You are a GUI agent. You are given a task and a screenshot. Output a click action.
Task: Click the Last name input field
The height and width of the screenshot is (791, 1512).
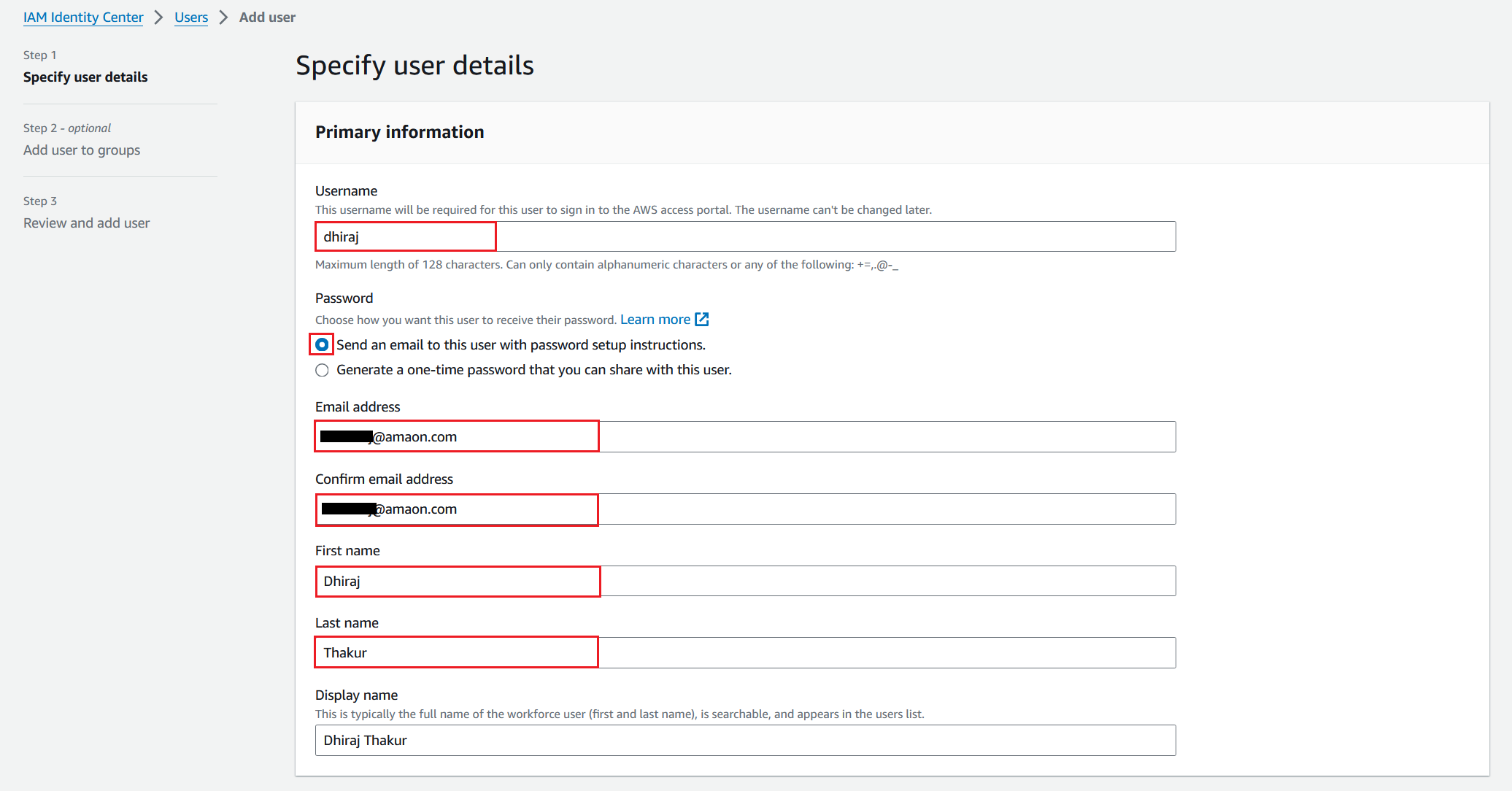pyautogui.click(x=744, y=652)
